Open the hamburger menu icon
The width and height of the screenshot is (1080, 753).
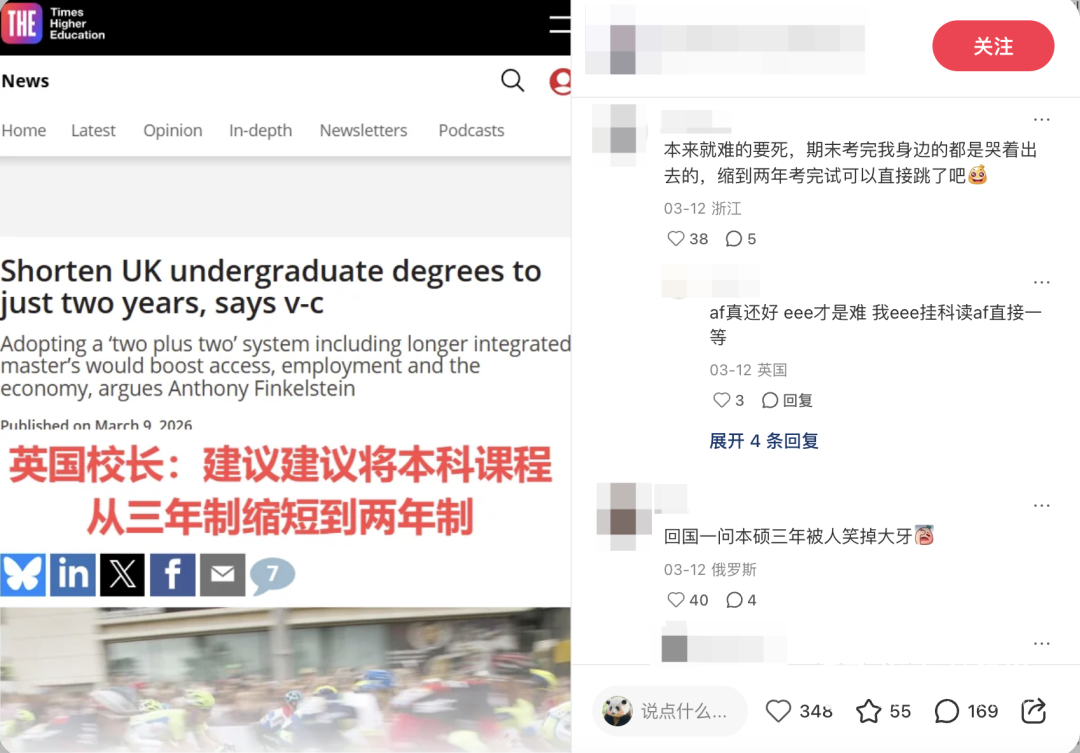559,24
